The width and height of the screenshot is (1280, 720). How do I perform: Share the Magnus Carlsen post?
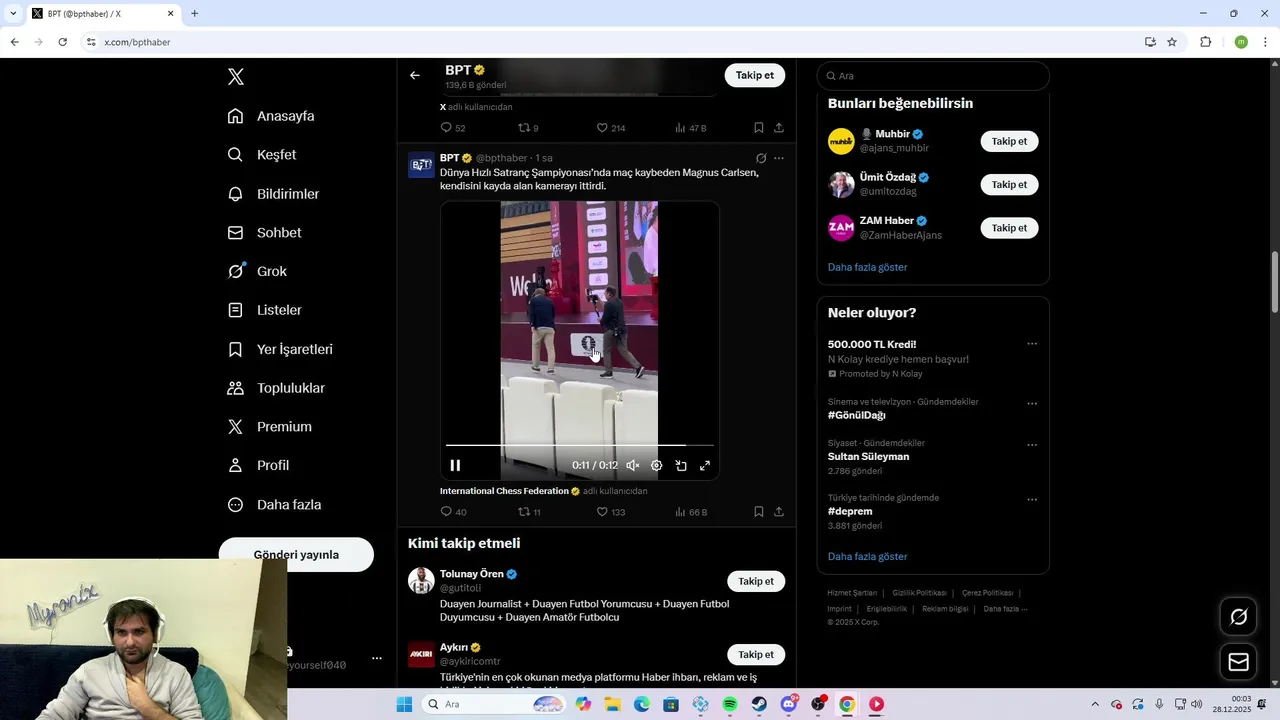point(779,512)
